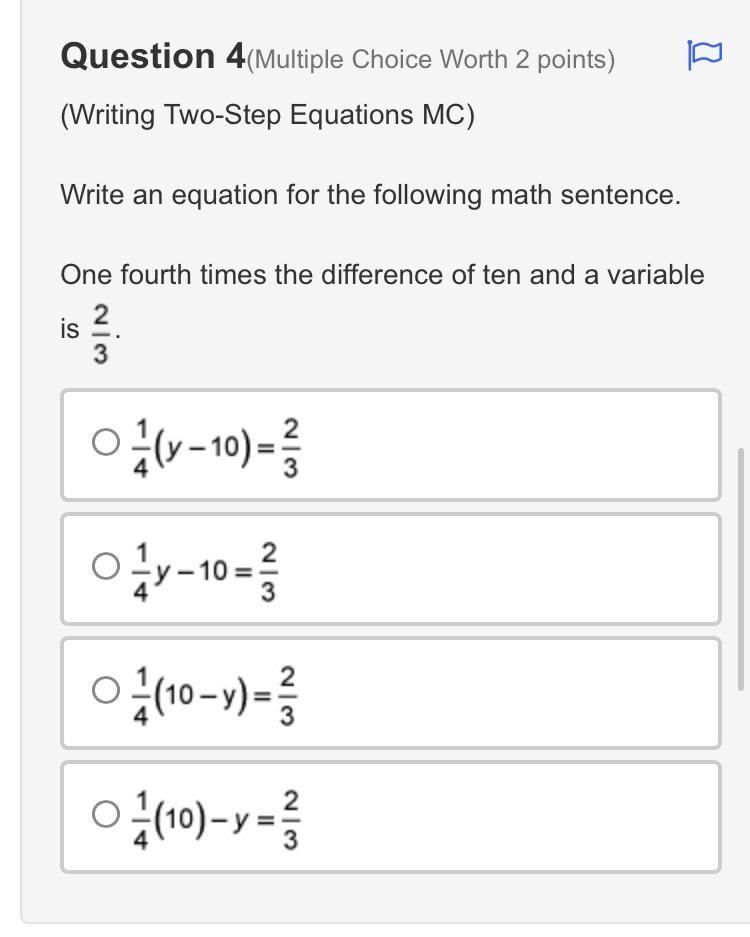Click blank area of second answer box
This screenshot has height=937, width=750.
tap(508, 569)
